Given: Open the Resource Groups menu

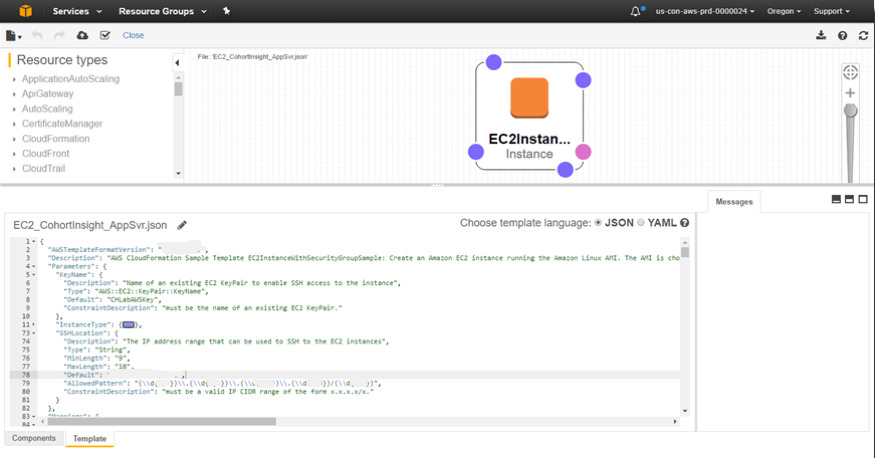Looking at the screenshot, I should [162, 11].
